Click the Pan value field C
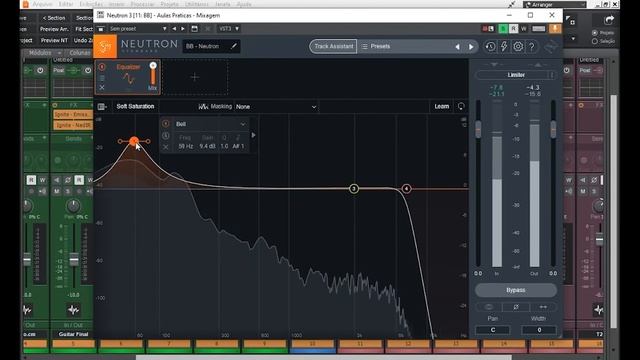Image resolution: width=640 pixels, height=360 pixels. tap(493, 330)
